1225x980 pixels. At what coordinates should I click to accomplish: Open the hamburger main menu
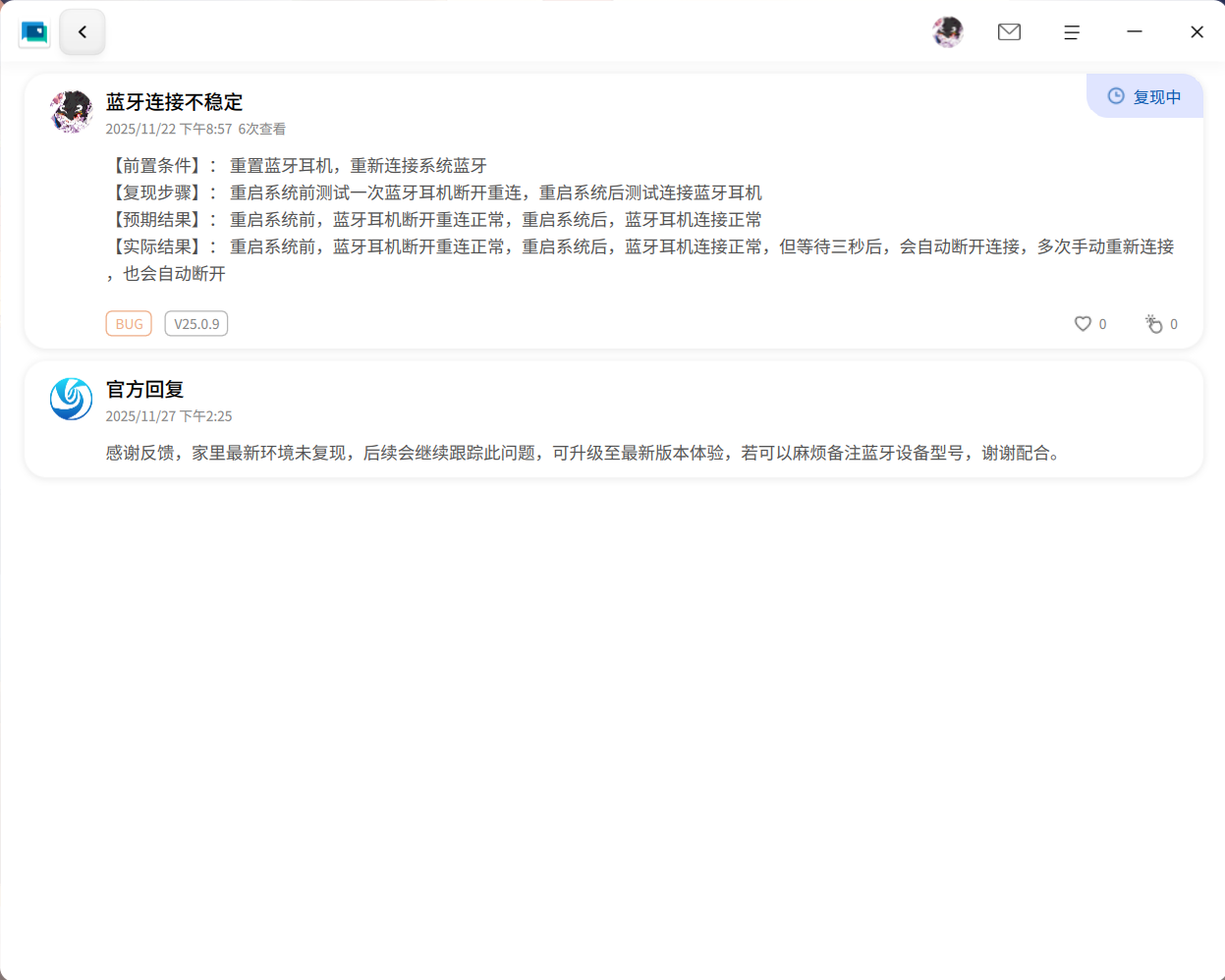point(1072,32)
